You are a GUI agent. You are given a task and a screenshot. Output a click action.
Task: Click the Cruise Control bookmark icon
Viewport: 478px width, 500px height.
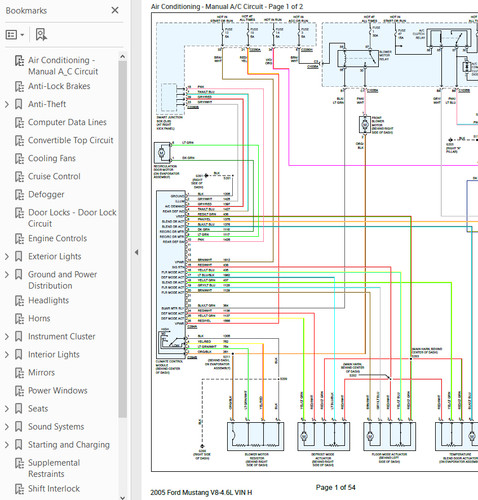tap(19, 177)
